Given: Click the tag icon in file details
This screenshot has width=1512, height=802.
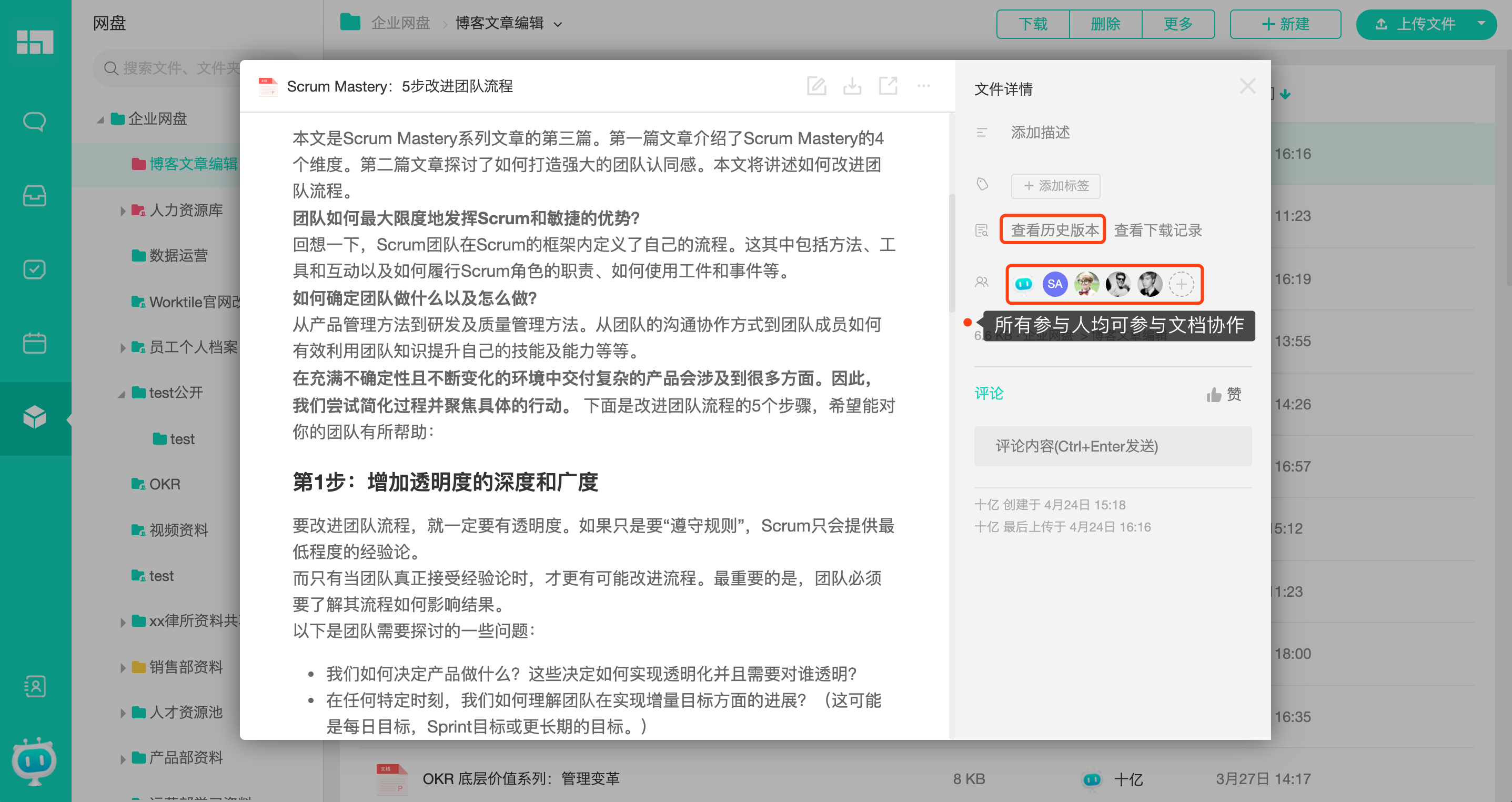Looking at the screenshot, I should 982,185.
